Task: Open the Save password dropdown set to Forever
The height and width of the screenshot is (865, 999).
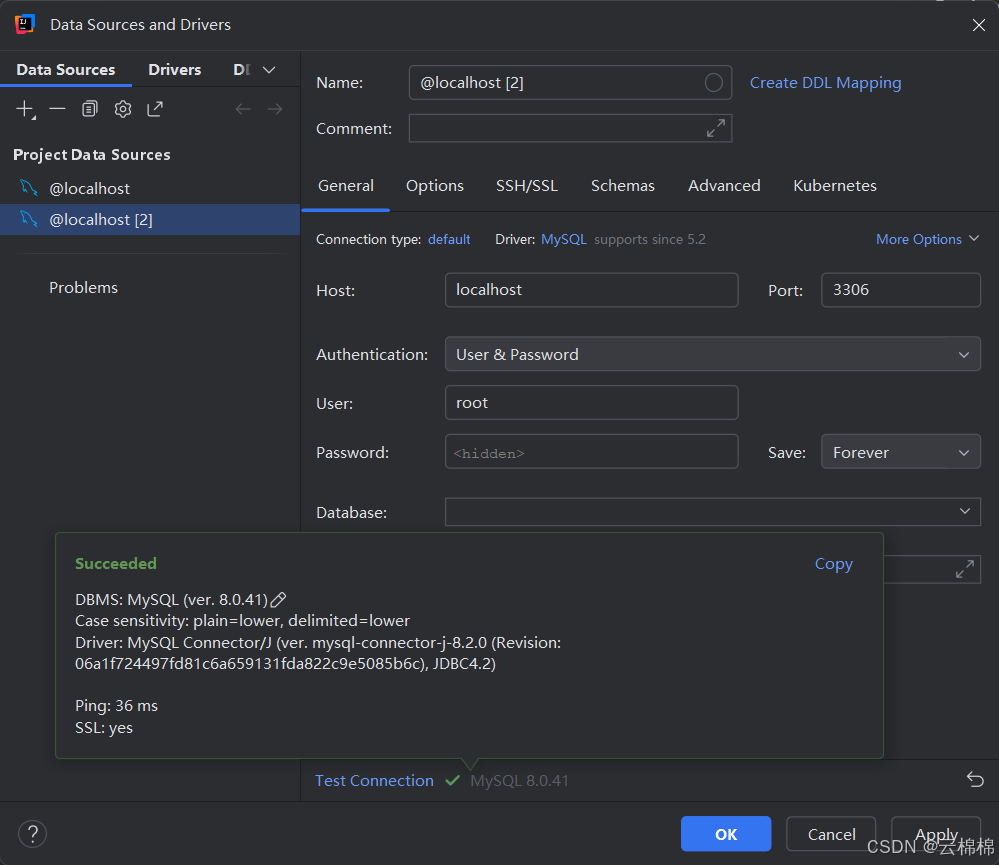Action: 900,452
